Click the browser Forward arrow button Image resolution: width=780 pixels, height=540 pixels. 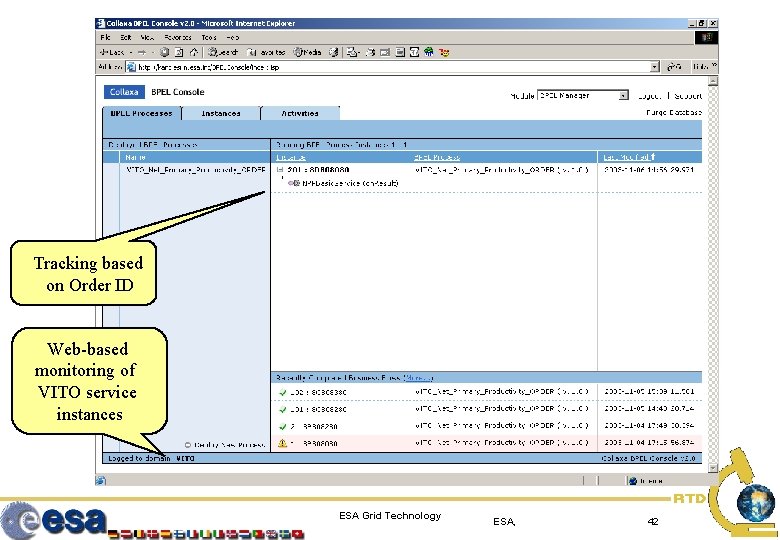pos(142,52)
